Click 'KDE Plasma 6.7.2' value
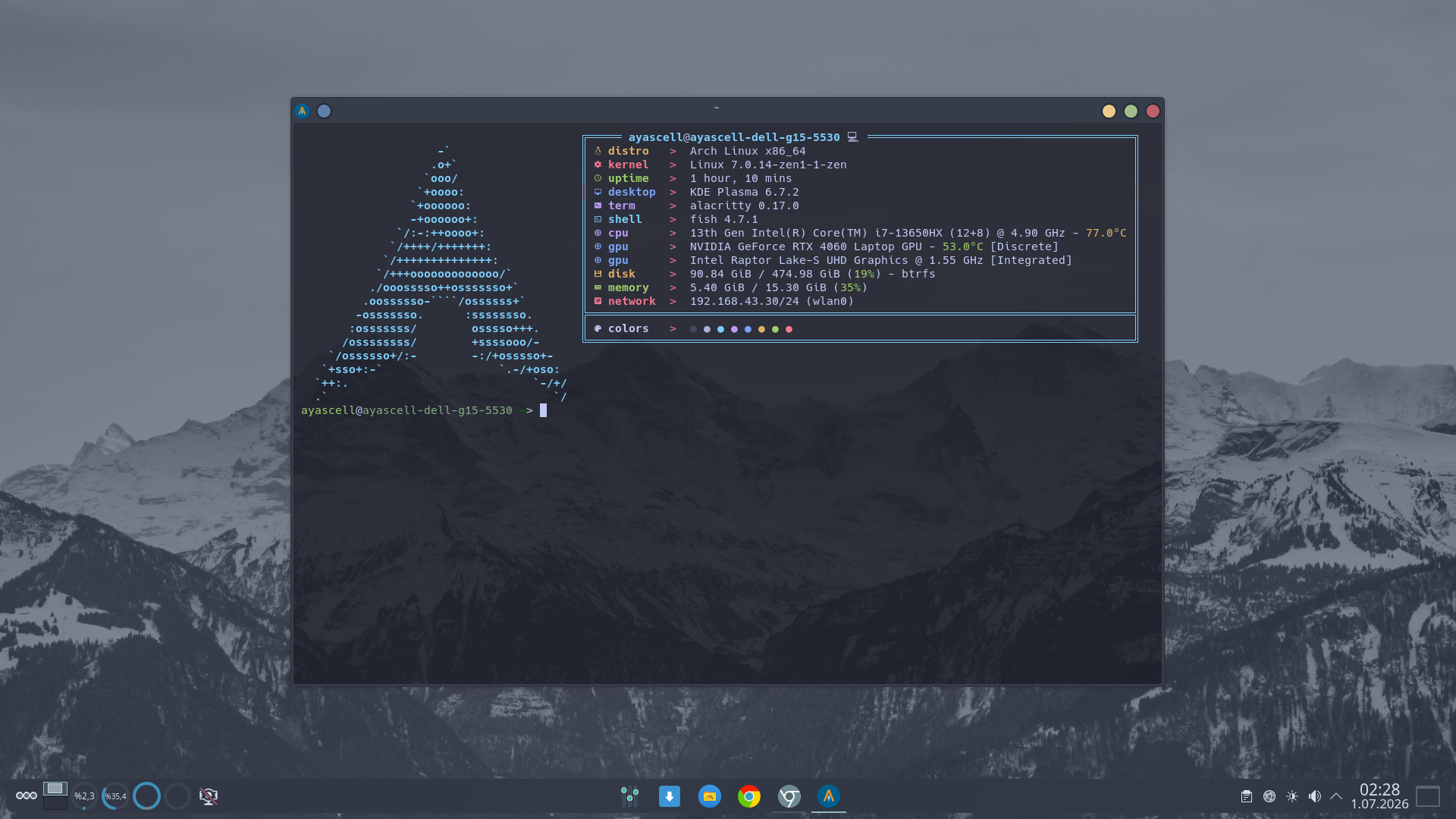Screen dimensions: 1456x819 tap(744, 192)
